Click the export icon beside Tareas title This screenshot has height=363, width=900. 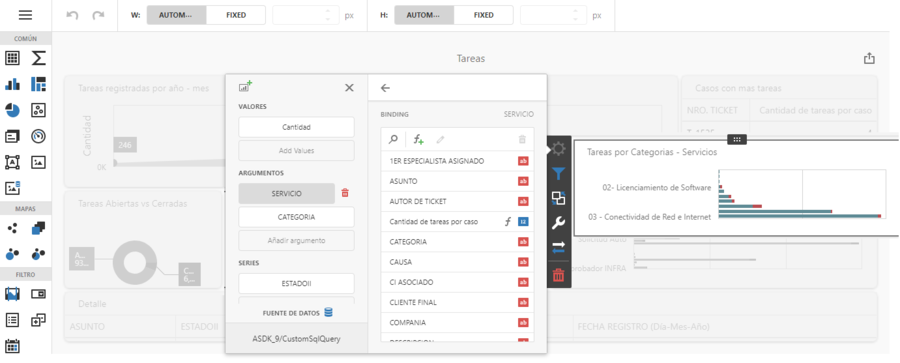869,58
